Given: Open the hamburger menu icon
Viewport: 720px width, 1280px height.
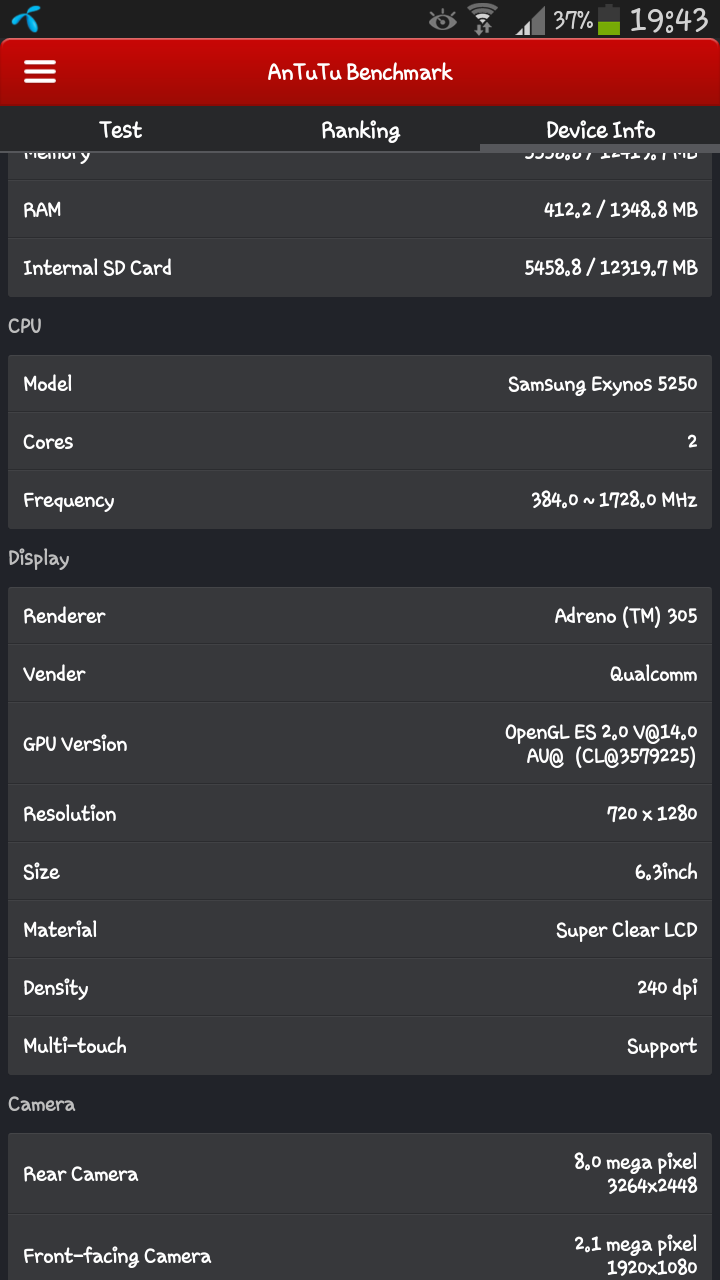Looking at the screenshot, I should [x=40, y=72].
